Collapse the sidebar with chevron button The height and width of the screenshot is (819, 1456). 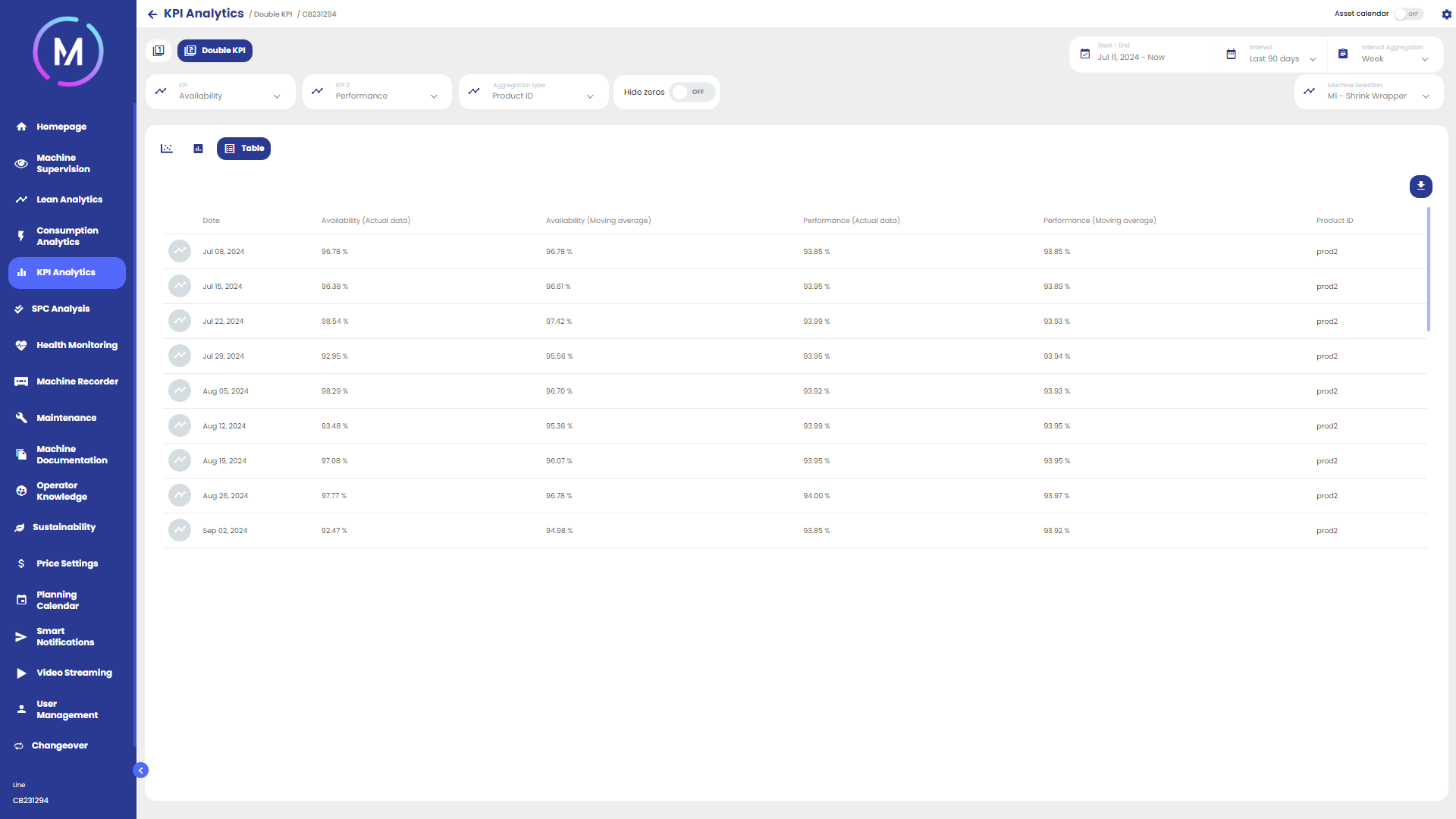coord(140,770)
